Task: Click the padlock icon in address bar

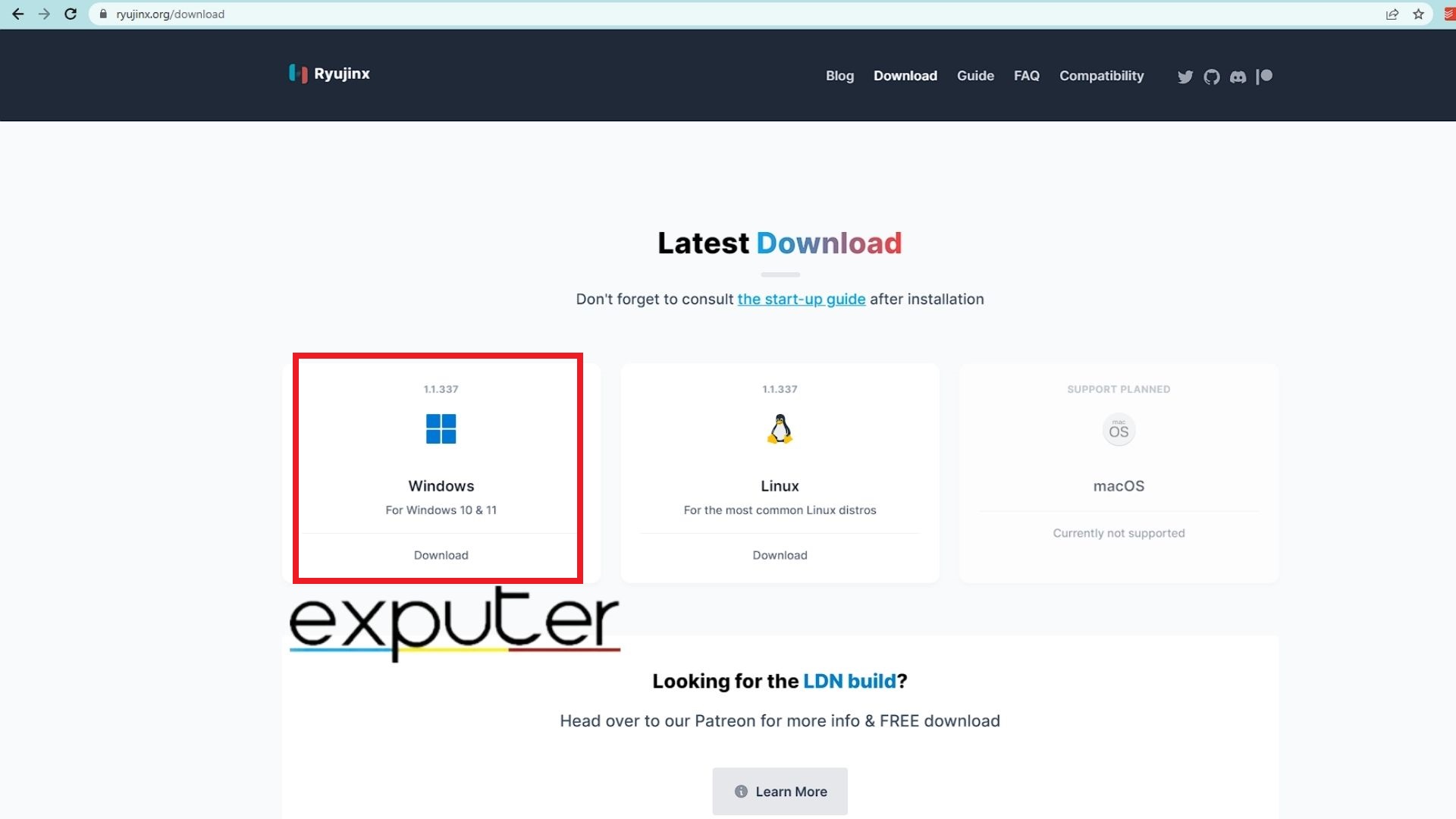Action: (x=103, y=14)
